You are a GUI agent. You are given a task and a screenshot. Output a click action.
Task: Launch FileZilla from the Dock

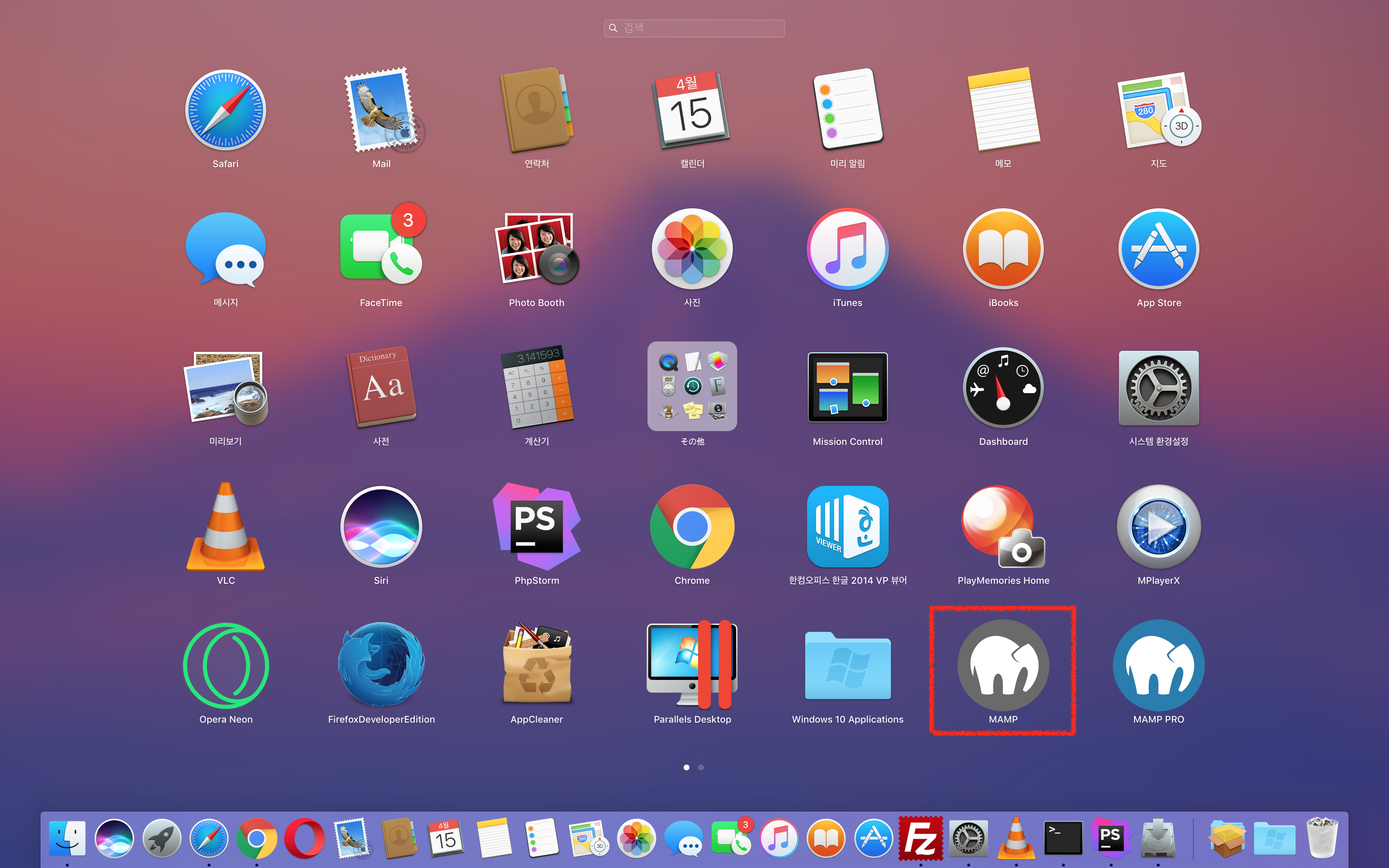921,838
